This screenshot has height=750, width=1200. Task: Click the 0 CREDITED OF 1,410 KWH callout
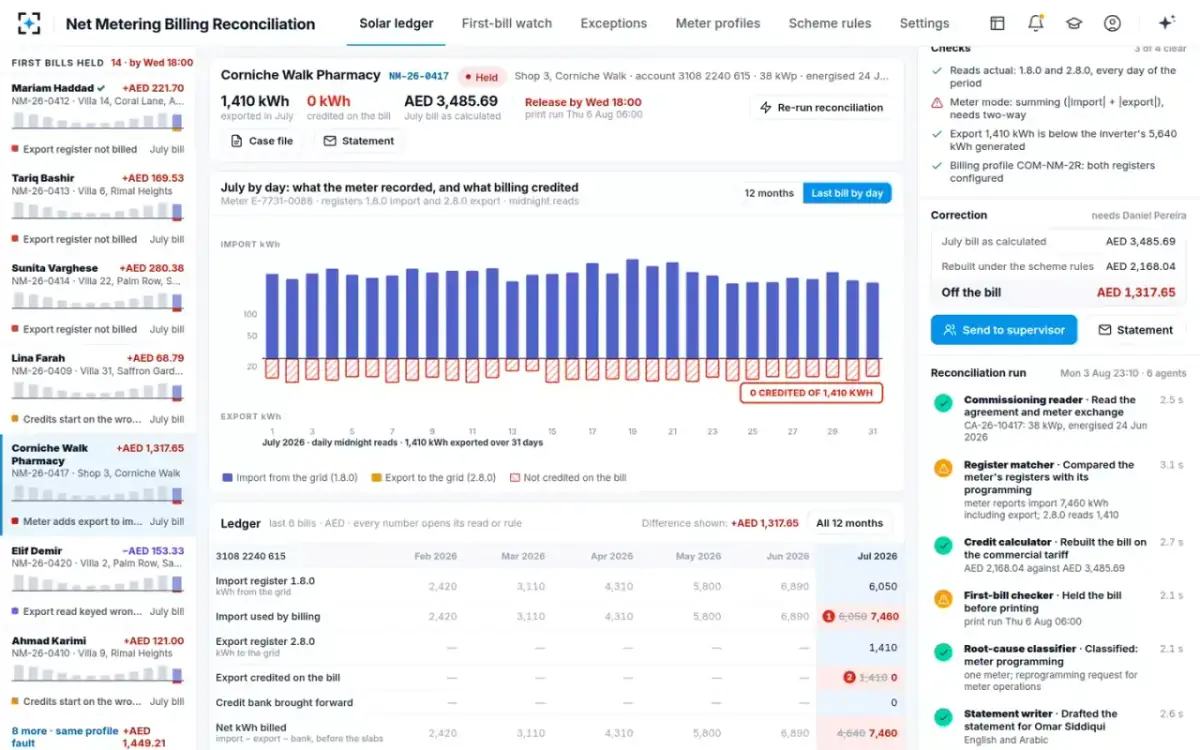811,393
